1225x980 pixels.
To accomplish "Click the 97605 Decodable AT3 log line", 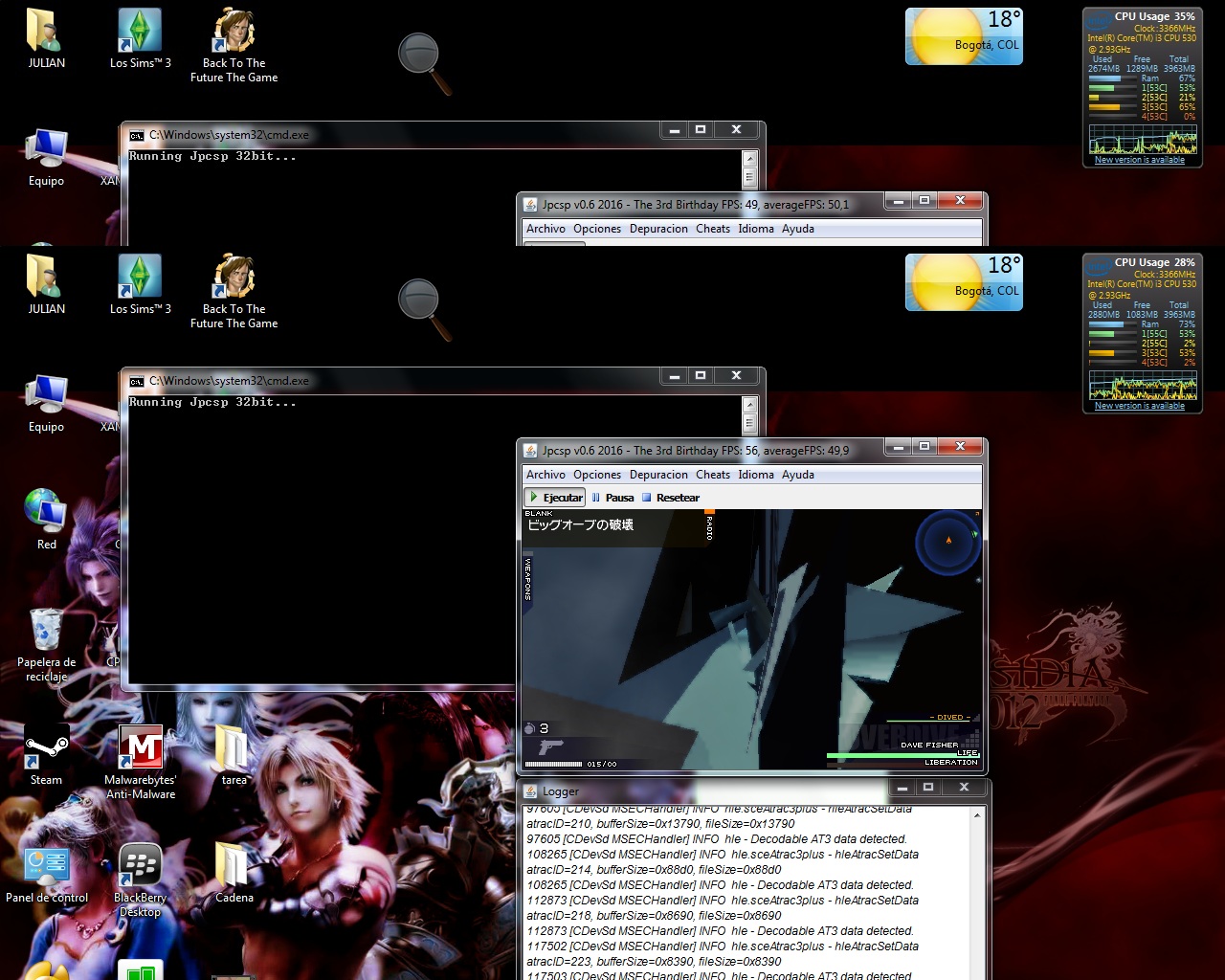I will (716, 839).
